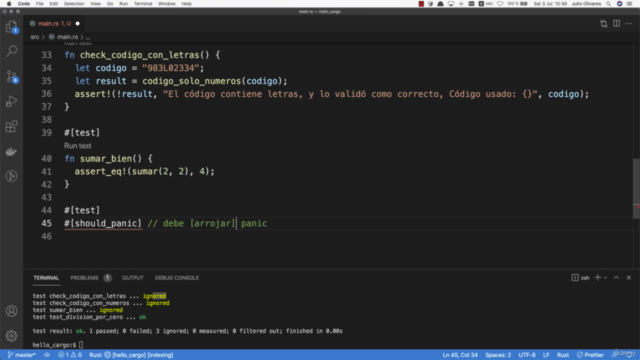Click the src breadcrumb folder
This screenshot has width=640, height=360.
[35, 37]
